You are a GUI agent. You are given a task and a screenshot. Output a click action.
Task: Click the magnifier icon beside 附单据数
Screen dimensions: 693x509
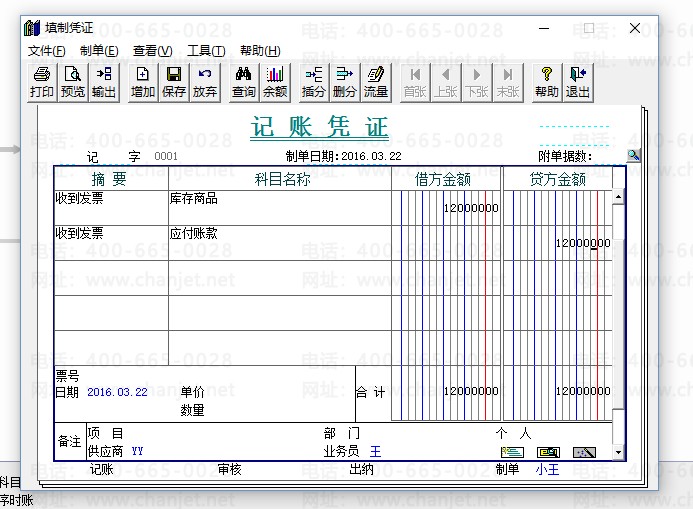click(633, 155)
